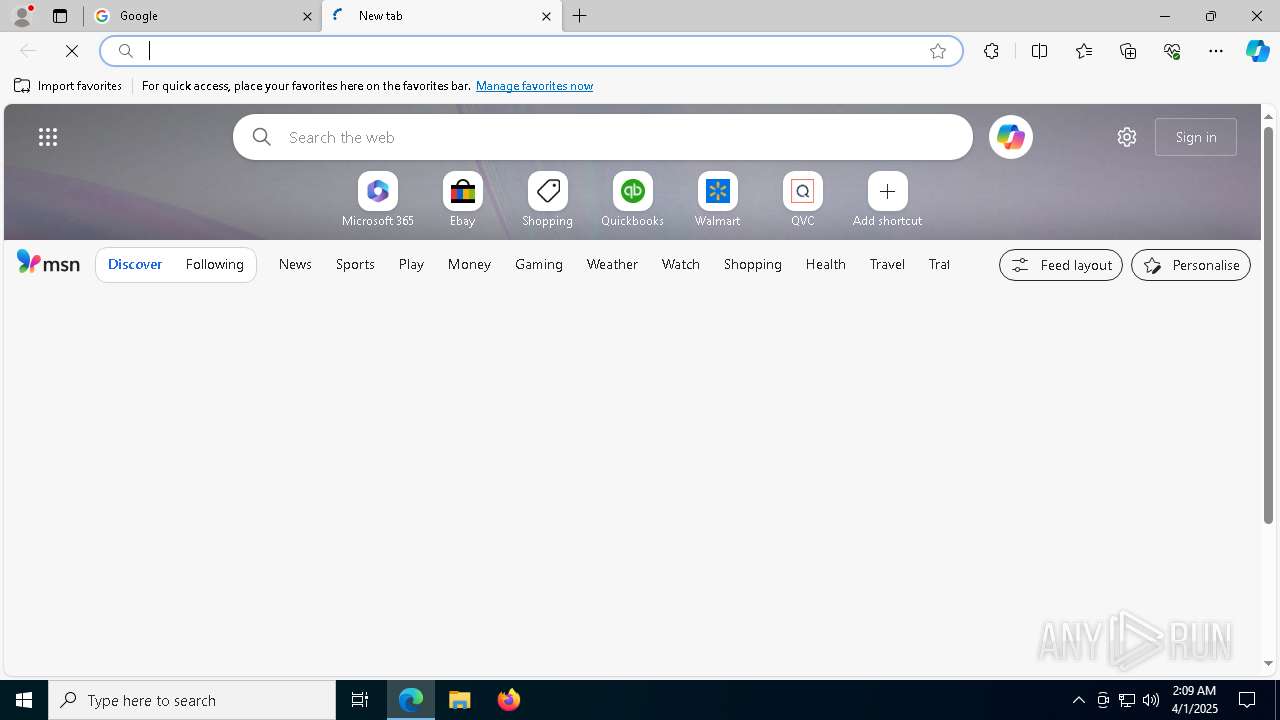
Task: Open Edge Settings and more menu
Action: pos(1216,51)
